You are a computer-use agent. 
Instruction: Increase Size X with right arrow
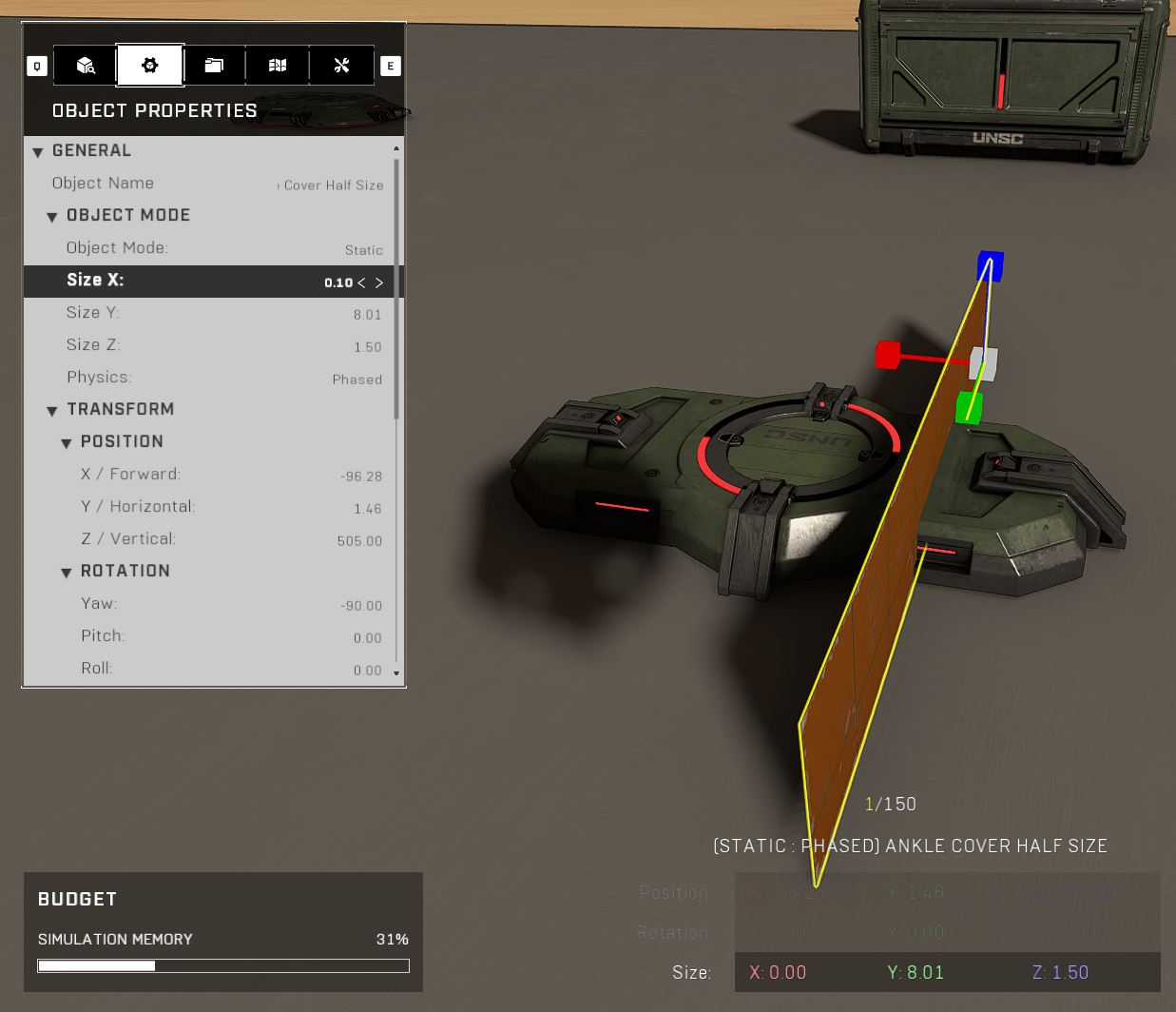pos(378,282)
